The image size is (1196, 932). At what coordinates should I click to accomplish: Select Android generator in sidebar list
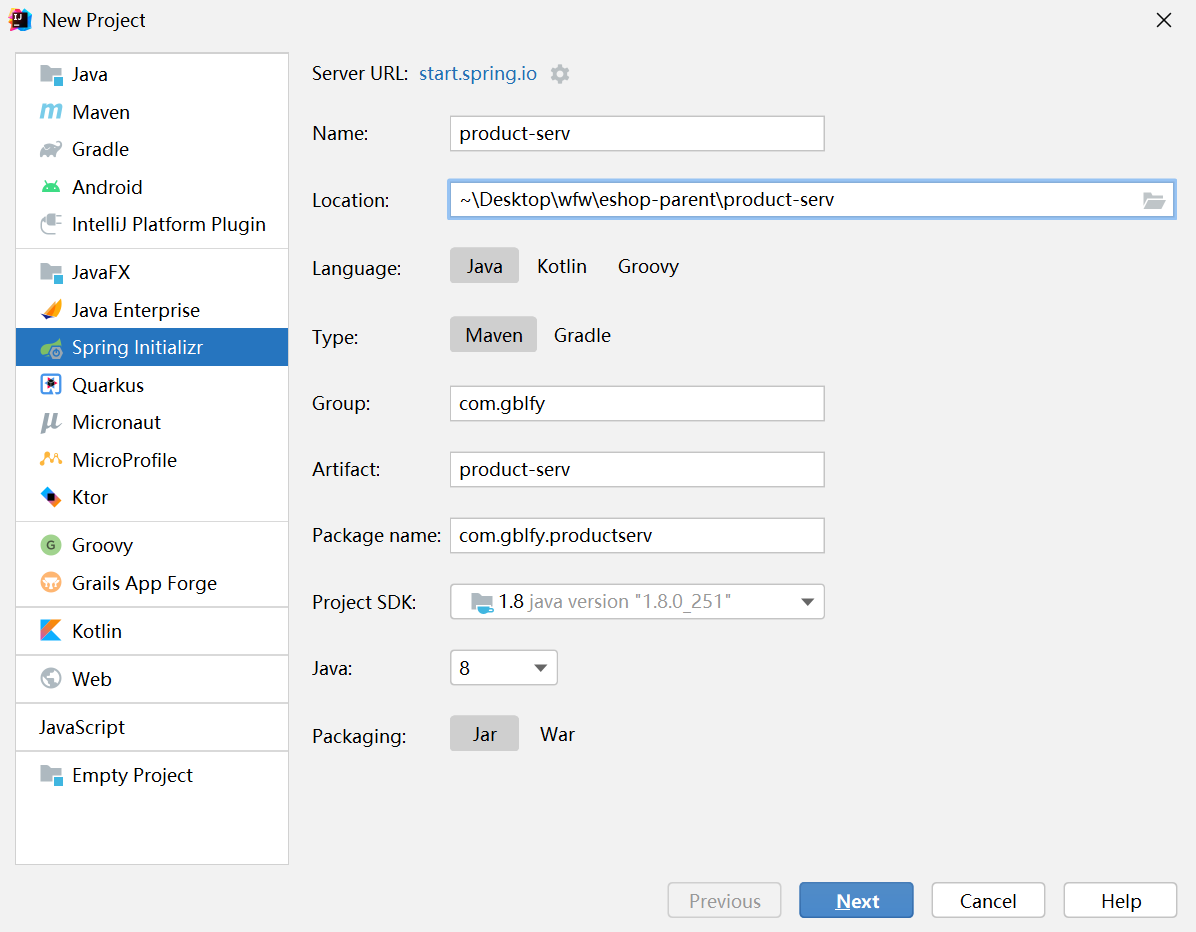(x=152, y=187)
